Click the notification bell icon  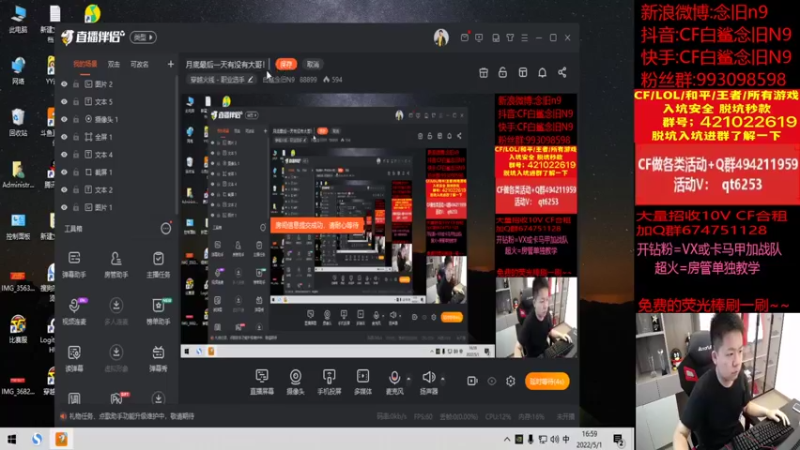[x=542, y=72]
